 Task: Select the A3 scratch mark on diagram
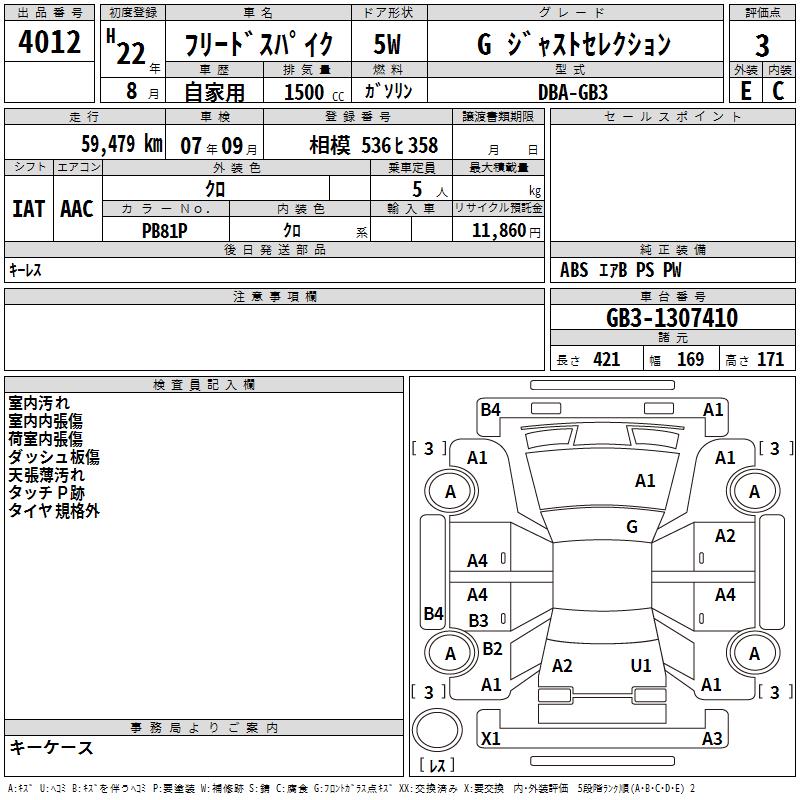(712, 739)
